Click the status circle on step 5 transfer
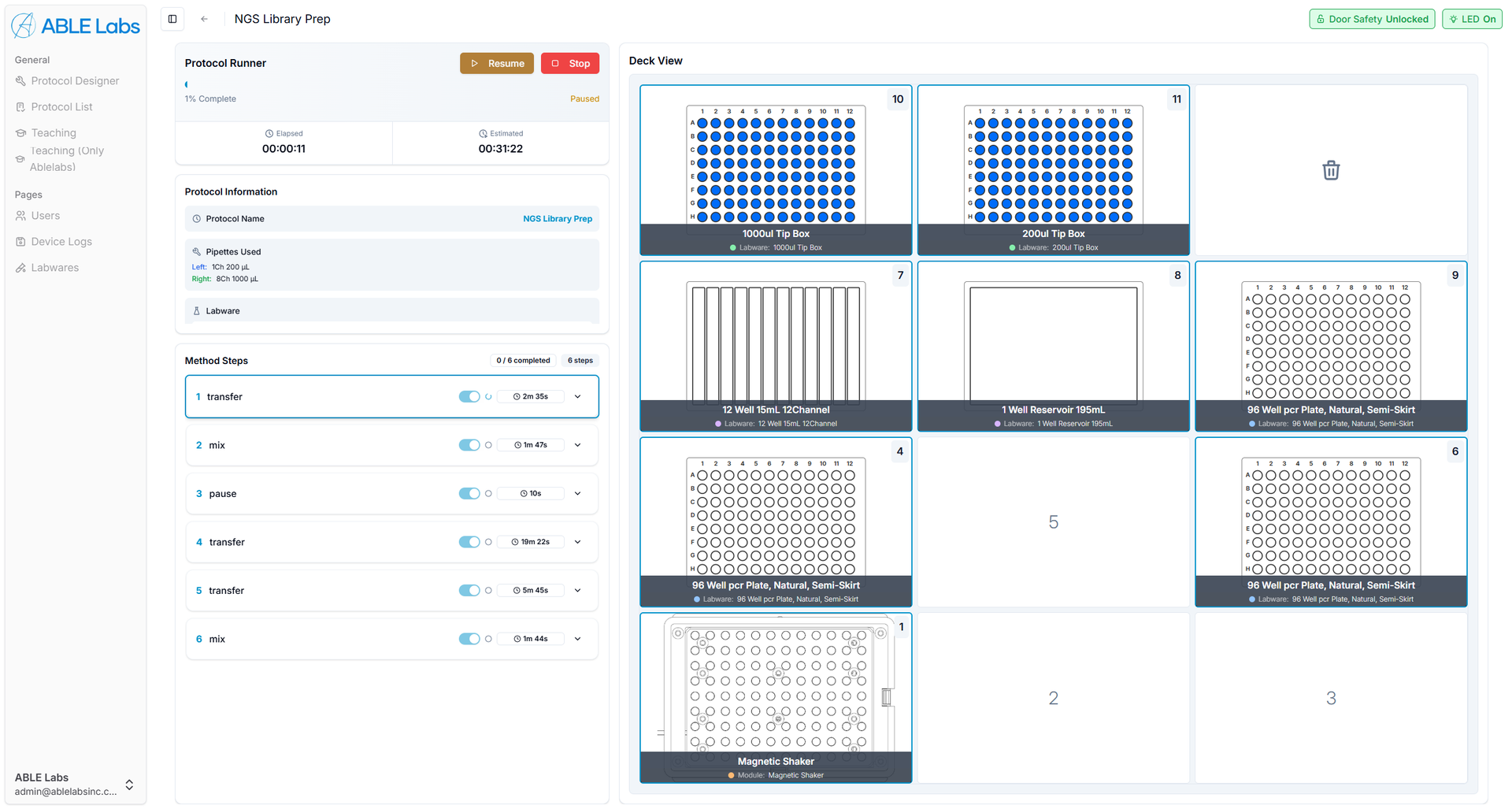This screenshot has width=1512, height=809. click(488, 591)
